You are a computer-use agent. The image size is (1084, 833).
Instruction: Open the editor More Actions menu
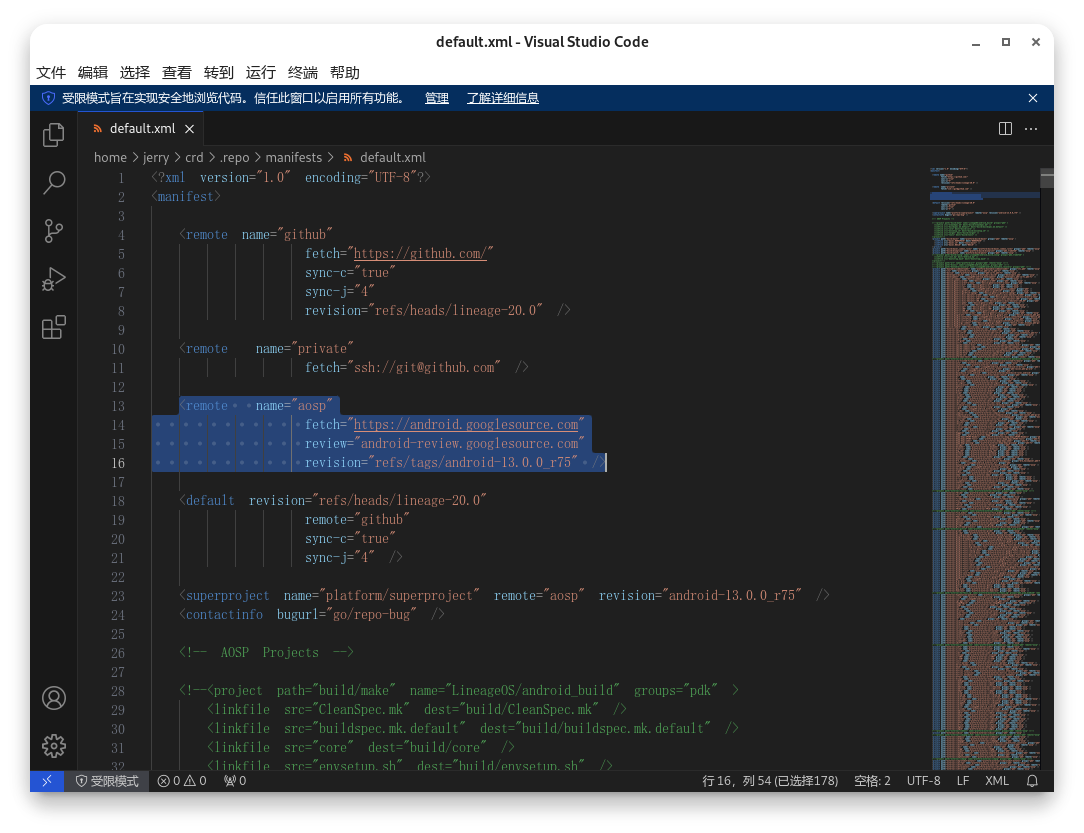1031,129
